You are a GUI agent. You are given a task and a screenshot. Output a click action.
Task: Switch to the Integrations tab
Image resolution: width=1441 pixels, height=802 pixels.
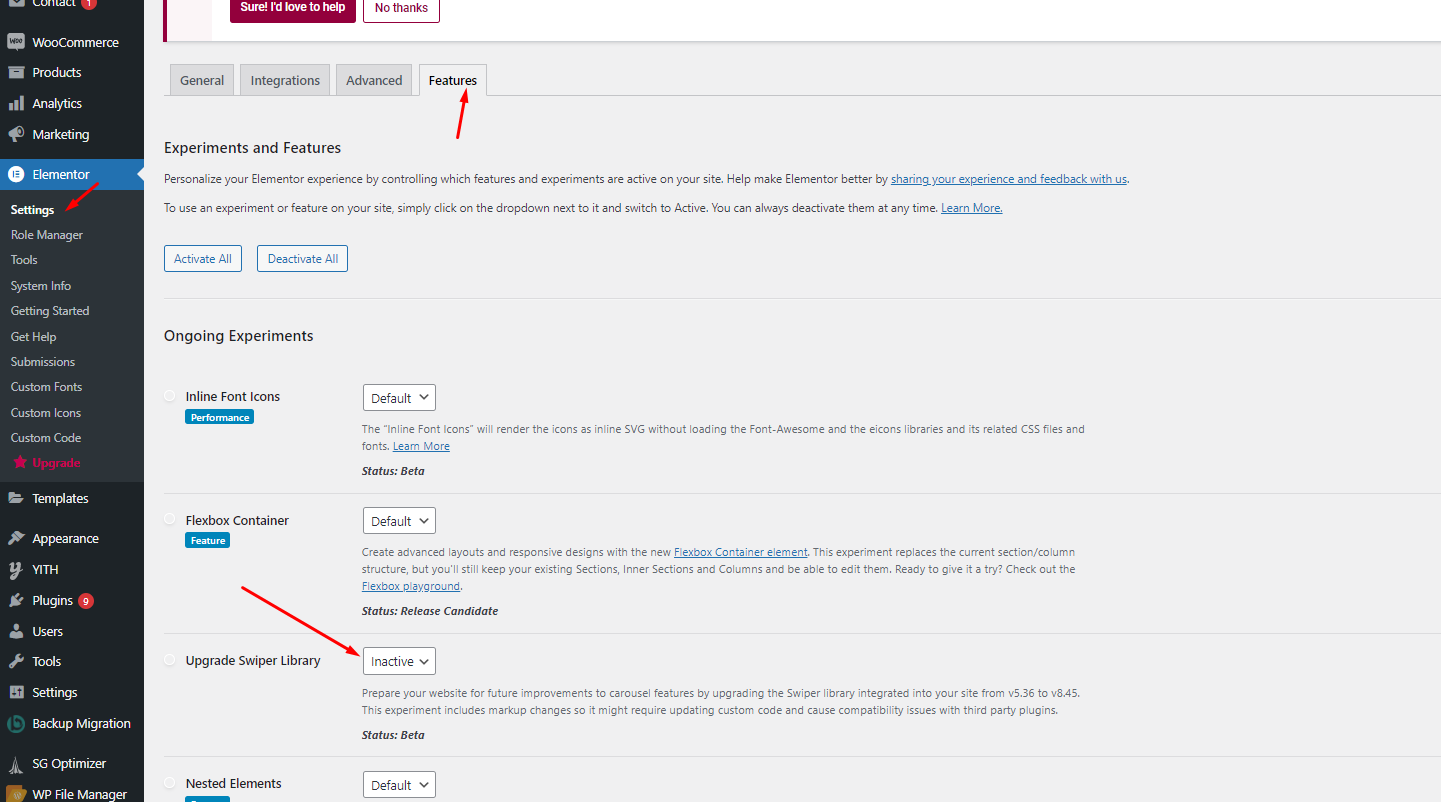tap(285, 80)
